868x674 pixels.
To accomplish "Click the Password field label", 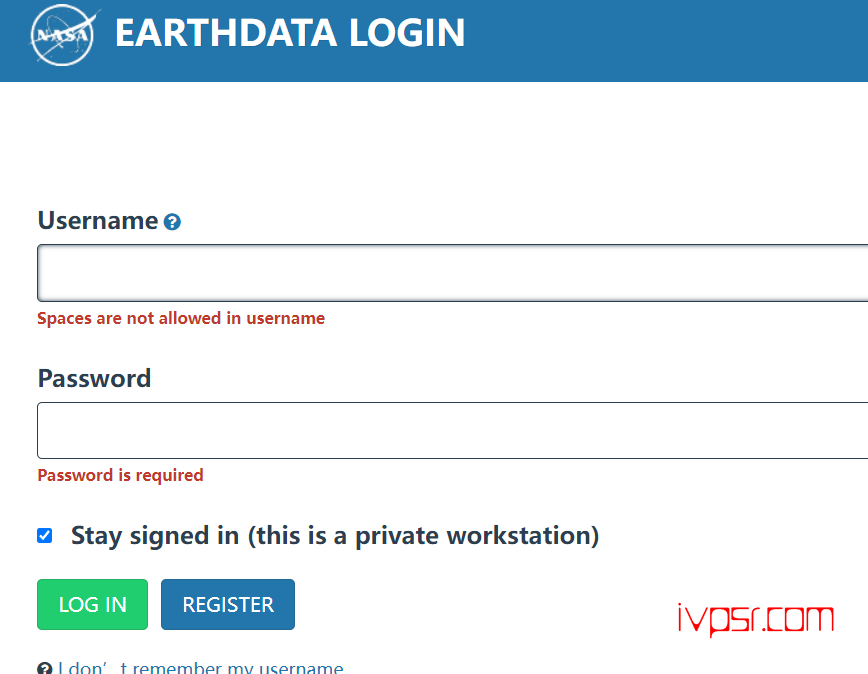I will (x=94, y=379).
